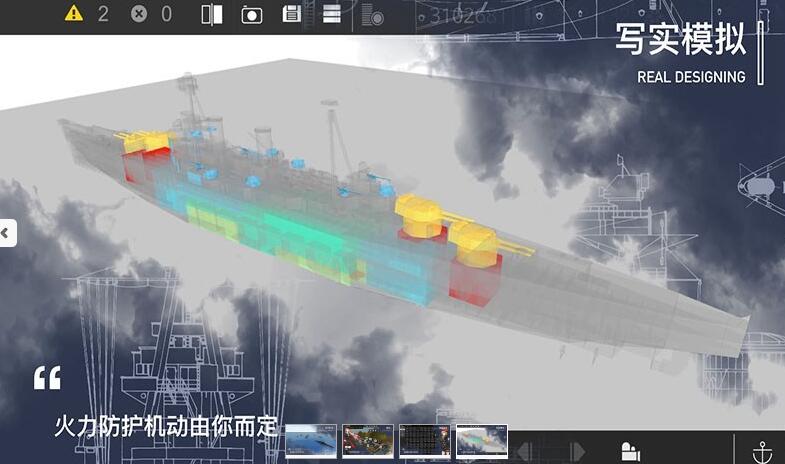Select the third thumbnail with dark grid
This screenshot has height=464, width=785.
(x=425, y=441)
